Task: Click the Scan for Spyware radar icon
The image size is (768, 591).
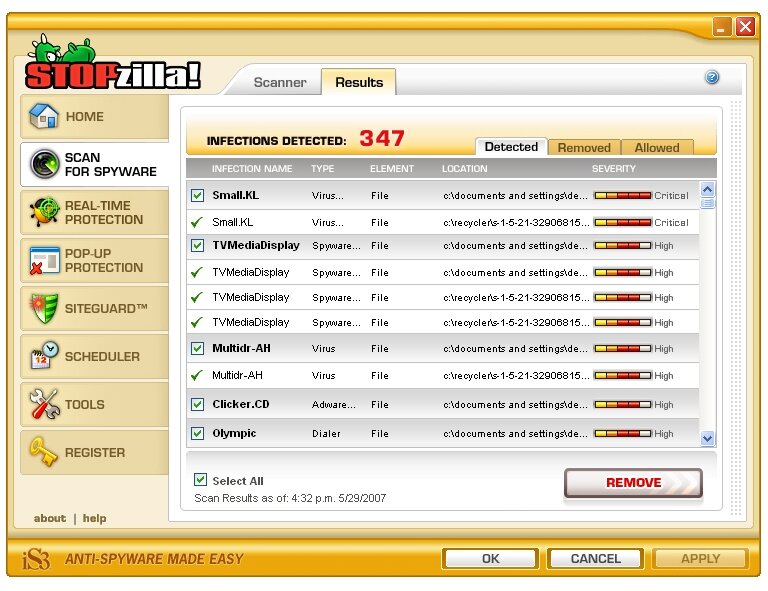Action: pyautogui.click(x=45, y=164)
